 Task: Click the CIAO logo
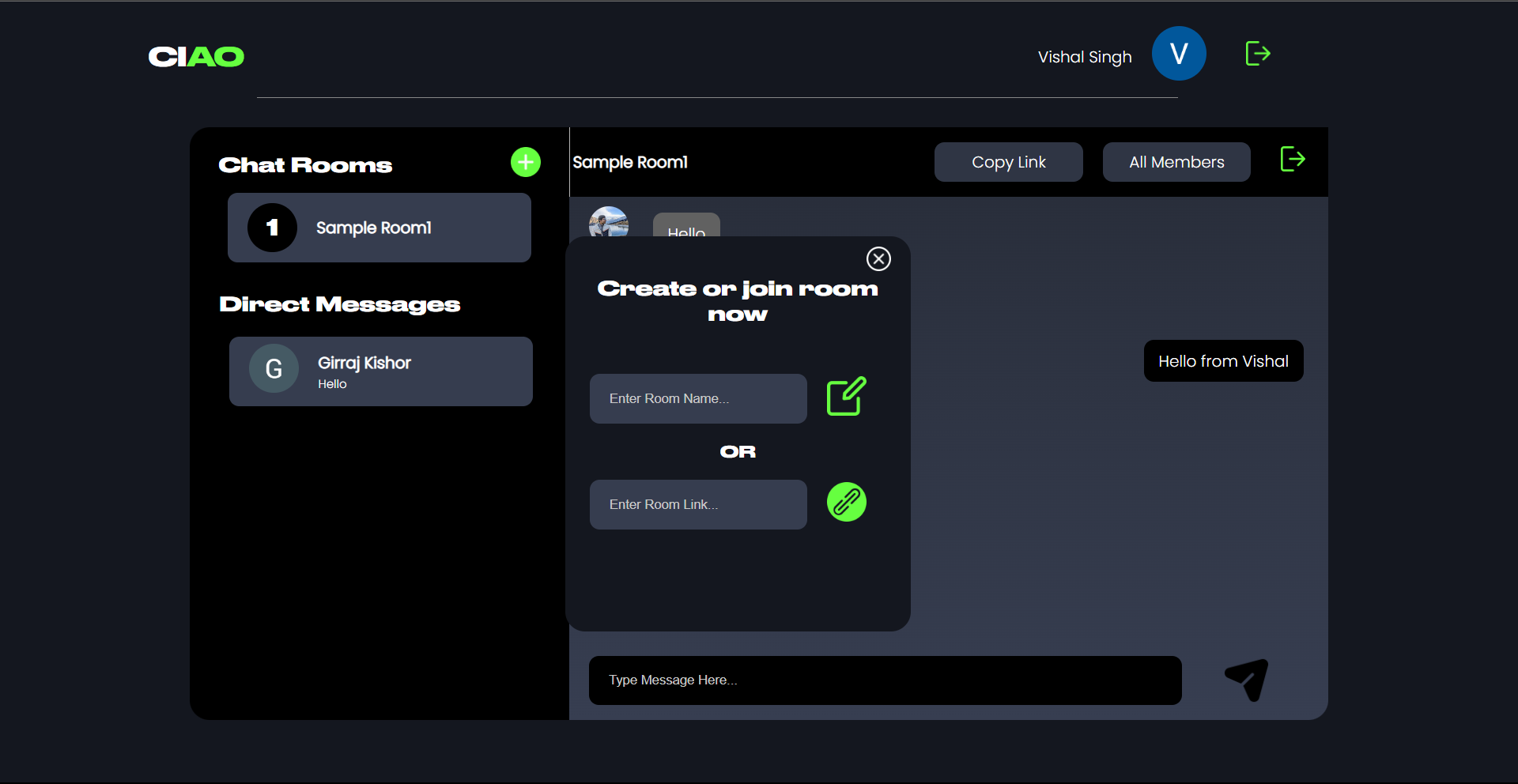[x=195, y=56]
